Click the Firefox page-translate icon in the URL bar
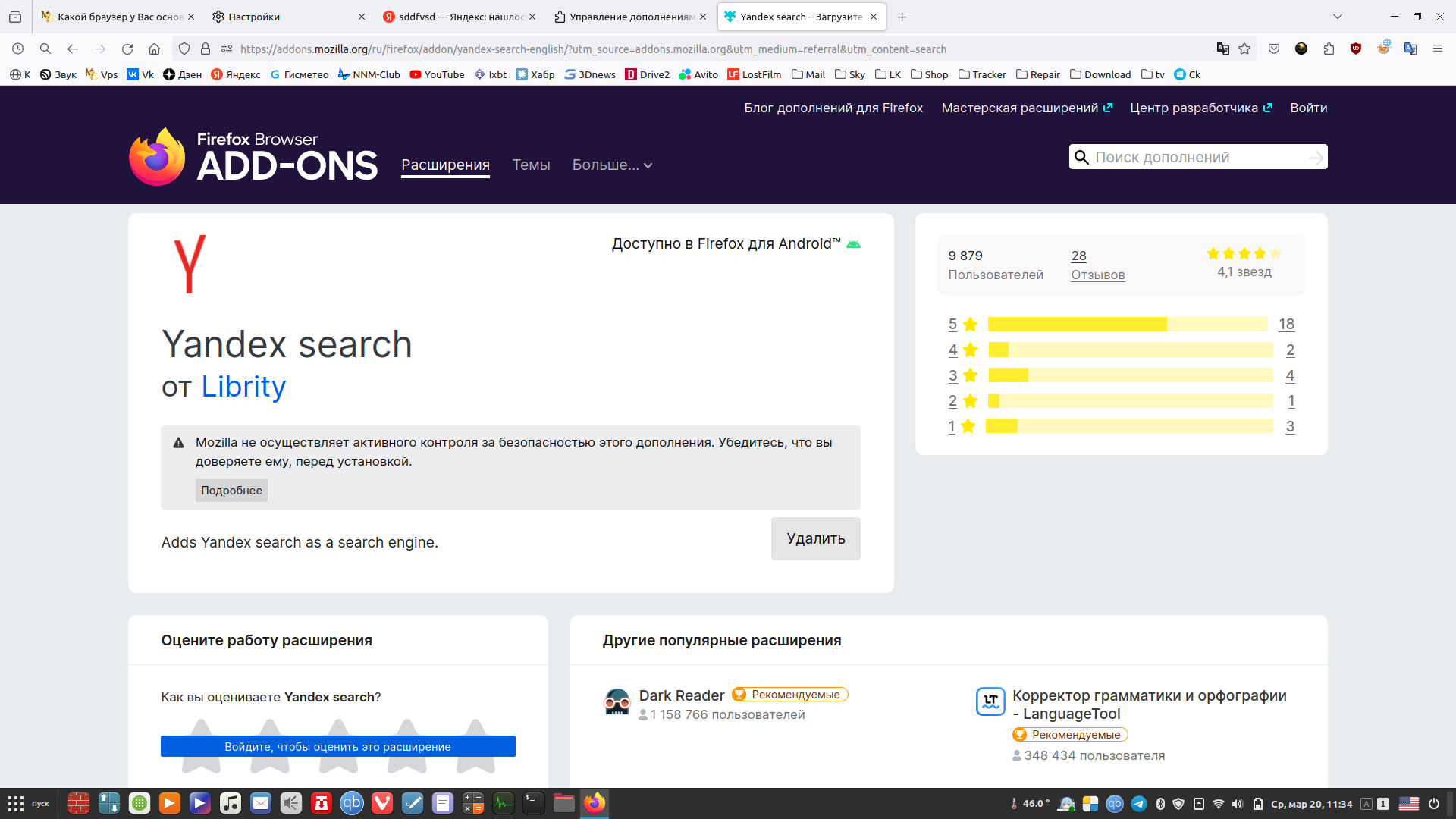 point(1222,49)
